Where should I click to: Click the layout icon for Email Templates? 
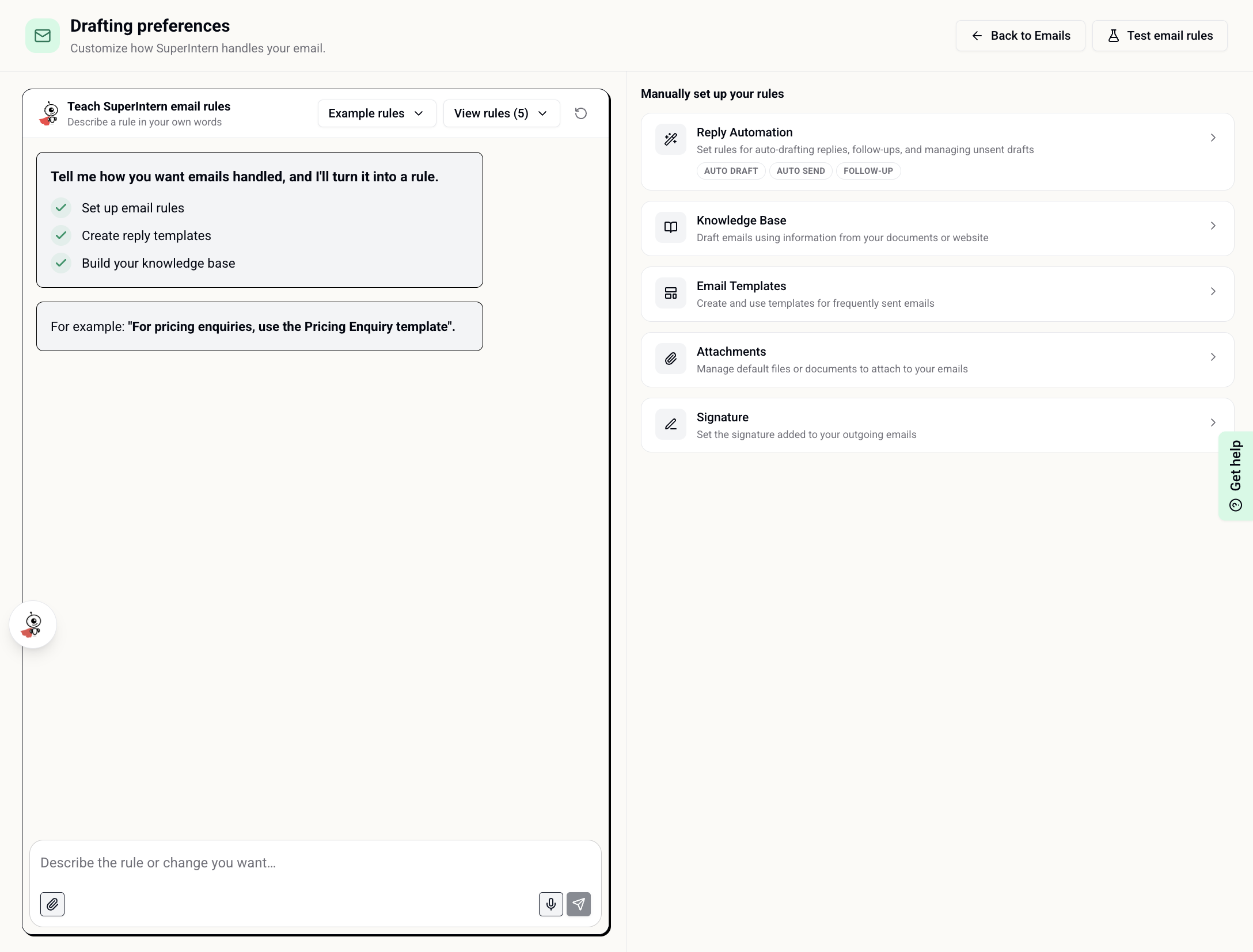coord(671,293)
